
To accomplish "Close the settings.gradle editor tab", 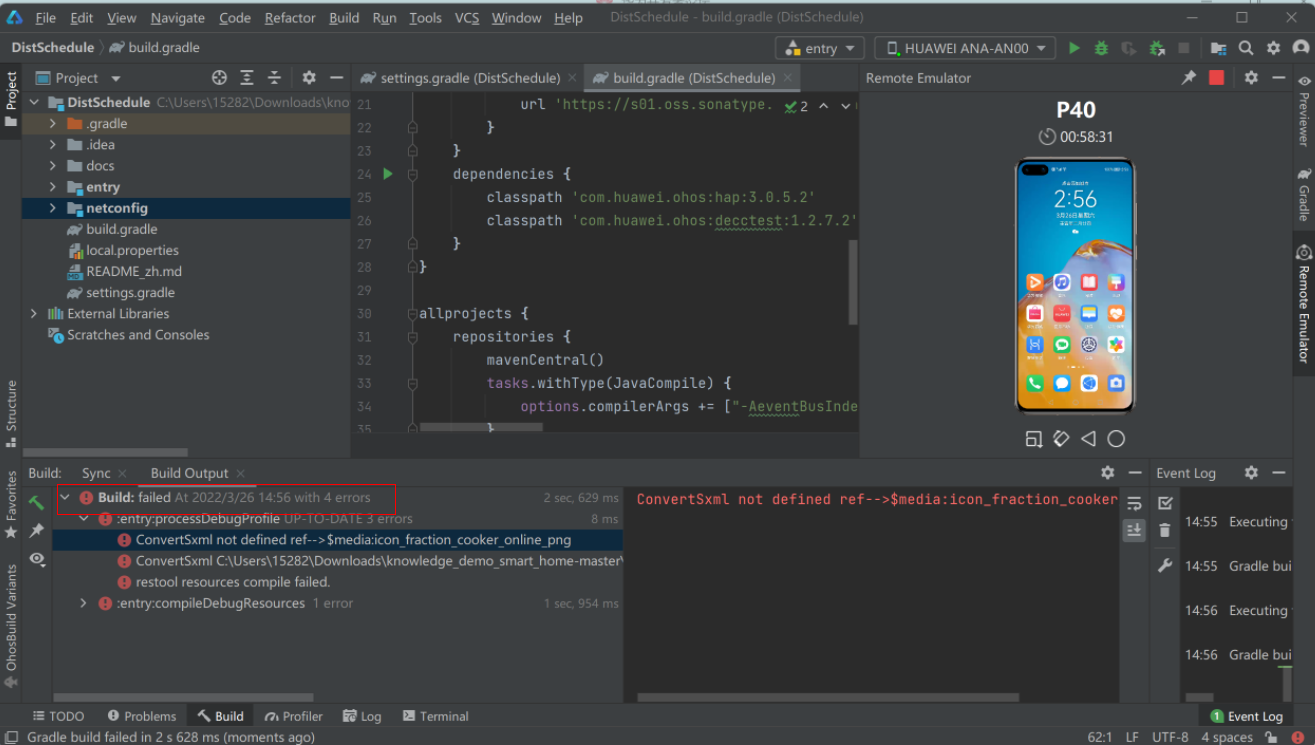I will pos(572,78).
